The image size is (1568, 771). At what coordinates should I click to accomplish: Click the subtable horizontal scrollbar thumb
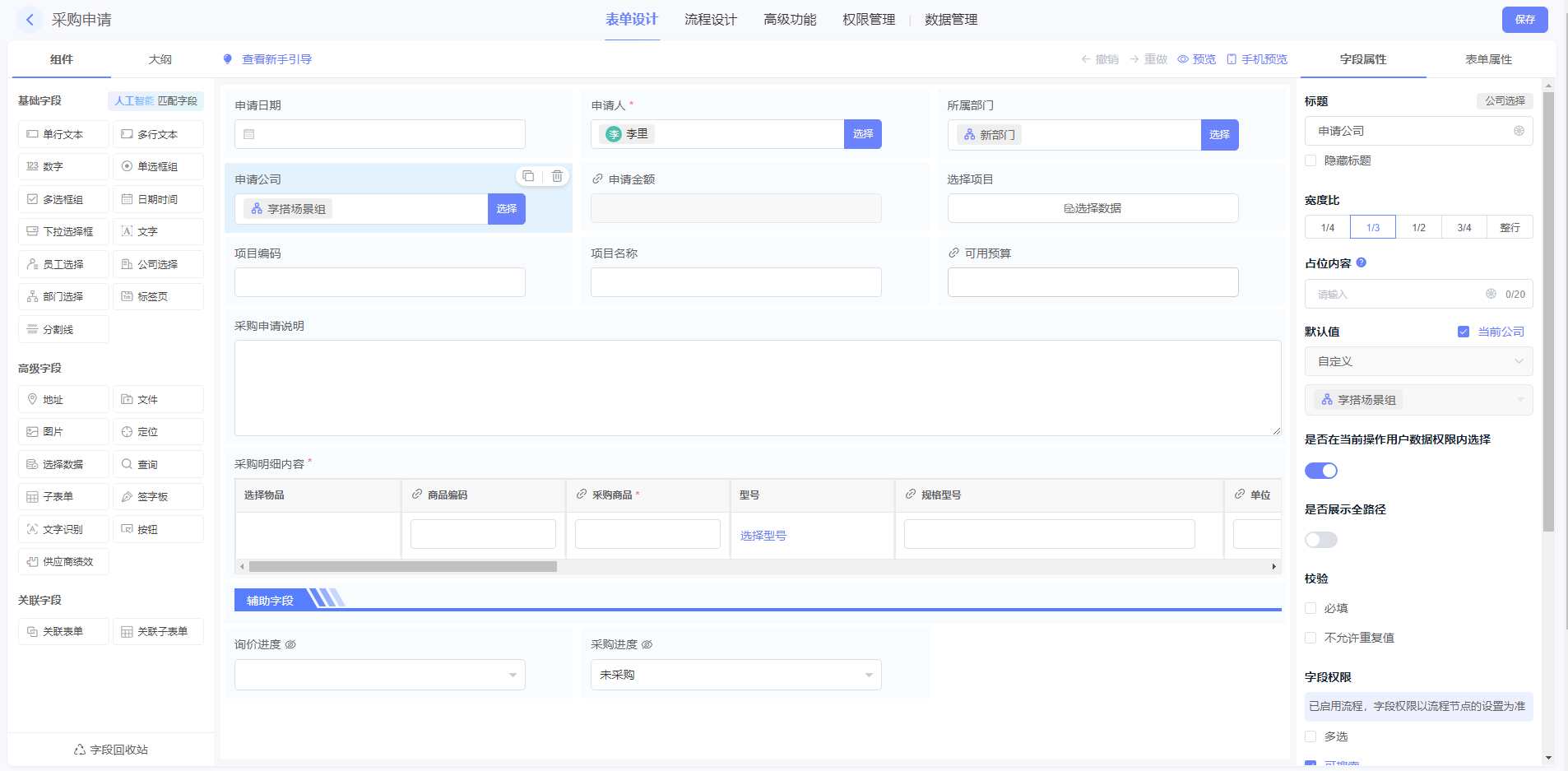(x=402, y=566)
